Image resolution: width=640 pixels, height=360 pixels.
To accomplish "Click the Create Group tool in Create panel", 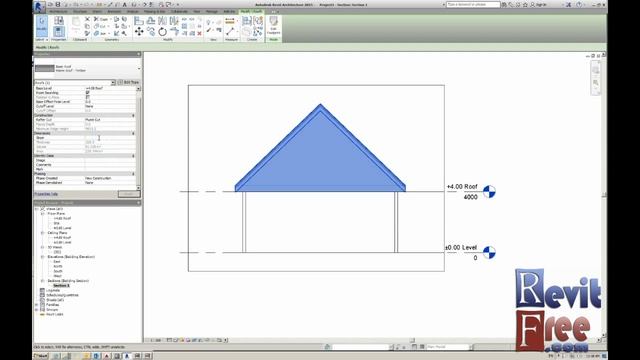I will click(x=258, y=21).
